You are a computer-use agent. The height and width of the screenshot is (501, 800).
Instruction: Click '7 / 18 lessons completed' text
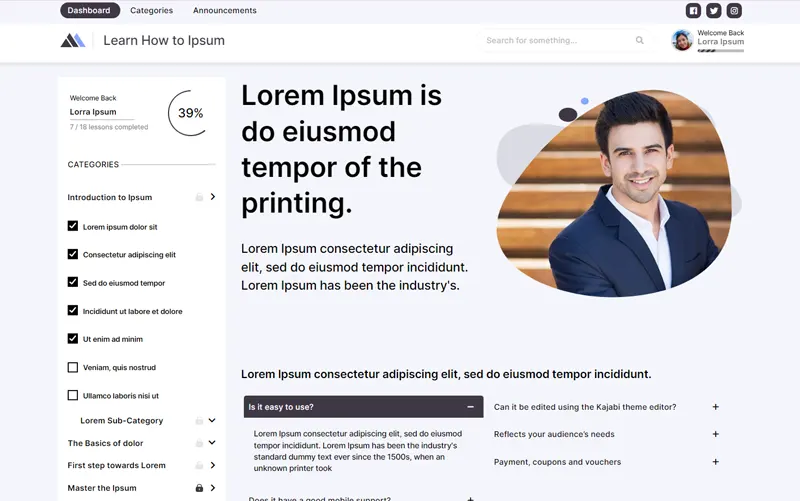[x=109, y=127]
